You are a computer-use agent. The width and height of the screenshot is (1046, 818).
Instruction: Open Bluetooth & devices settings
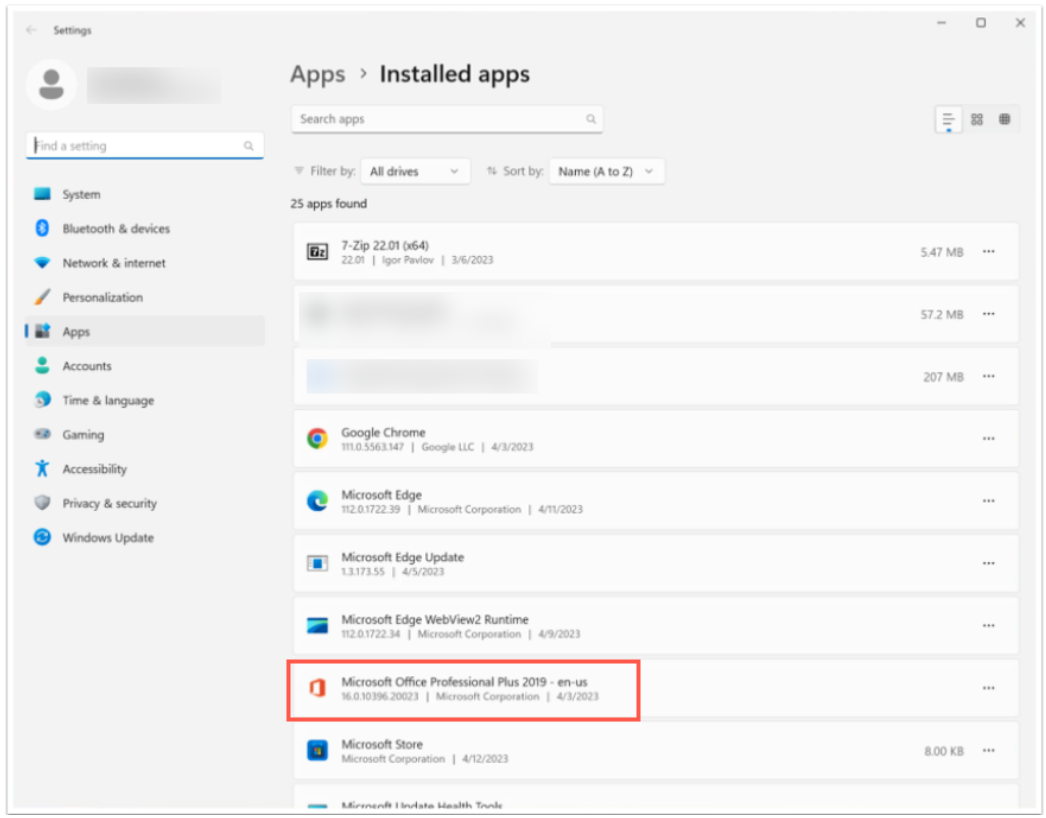(x=116, y=229)
